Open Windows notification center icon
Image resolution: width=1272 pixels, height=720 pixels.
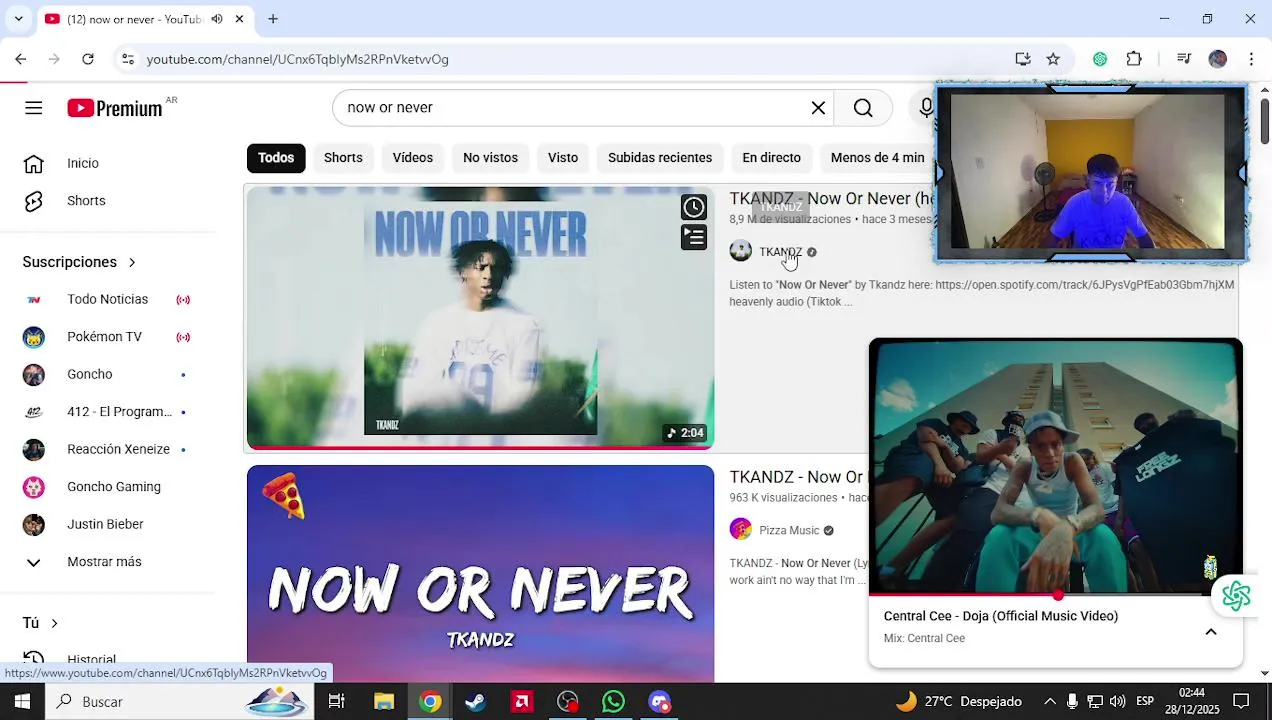click(x=1241, y=702)
